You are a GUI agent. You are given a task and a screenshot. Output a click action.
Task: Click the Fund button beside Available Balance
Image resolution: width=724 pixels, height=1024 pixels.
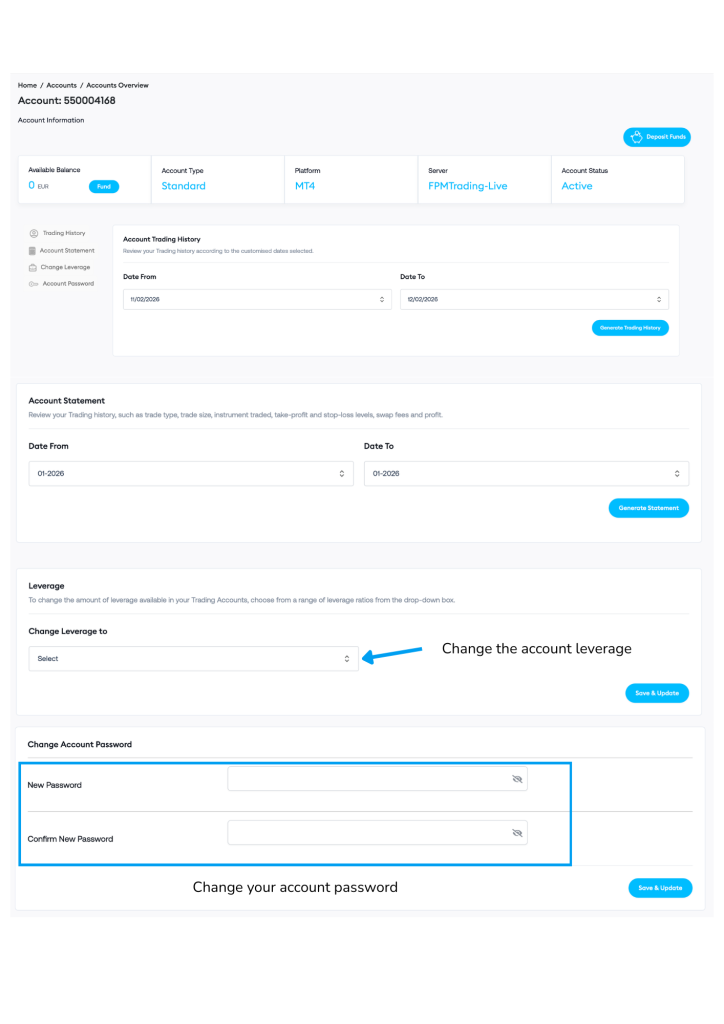pos(104,186)
